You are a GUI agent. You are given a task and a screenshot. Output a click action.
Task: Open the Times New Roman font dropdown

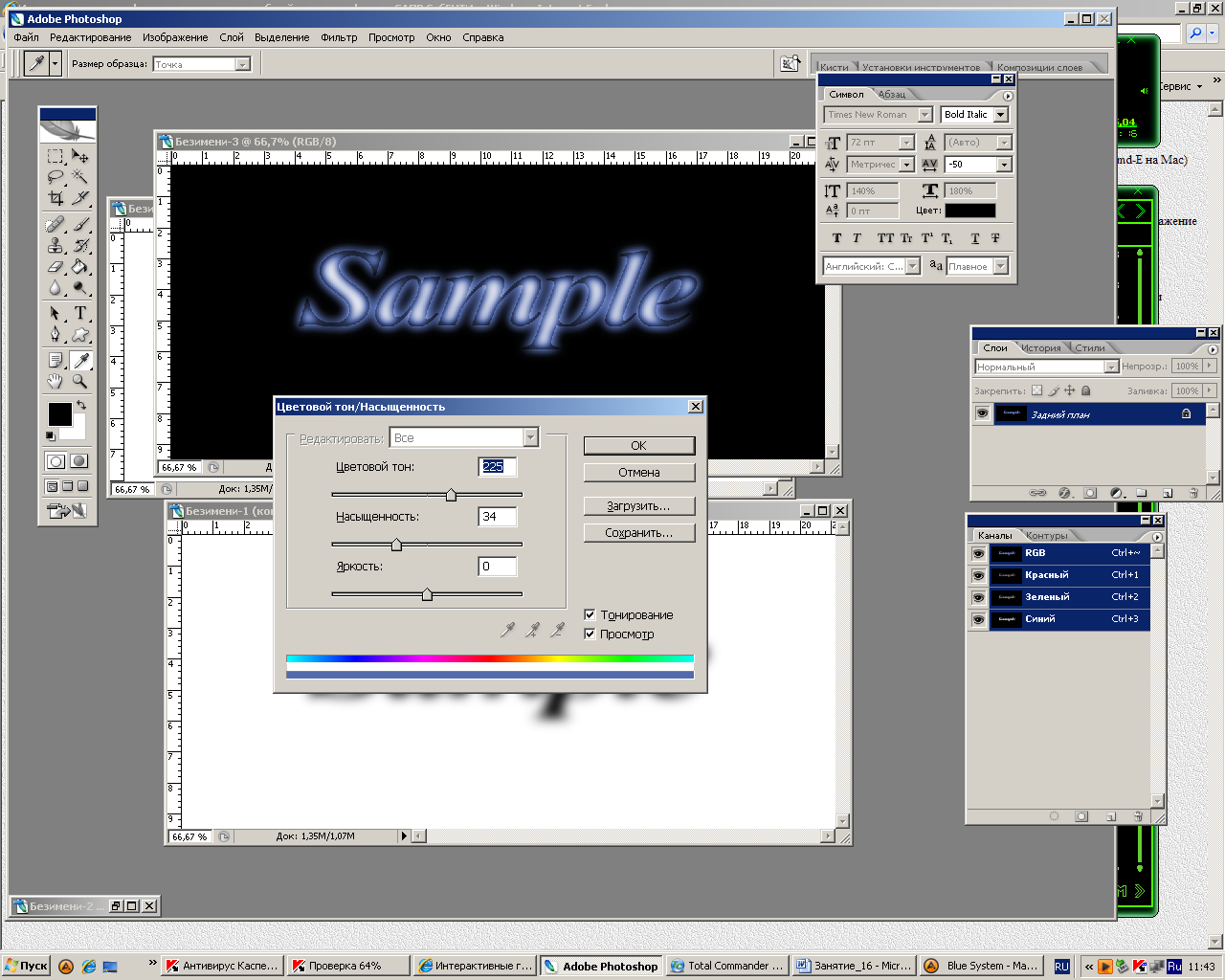(x=924, y=115)
